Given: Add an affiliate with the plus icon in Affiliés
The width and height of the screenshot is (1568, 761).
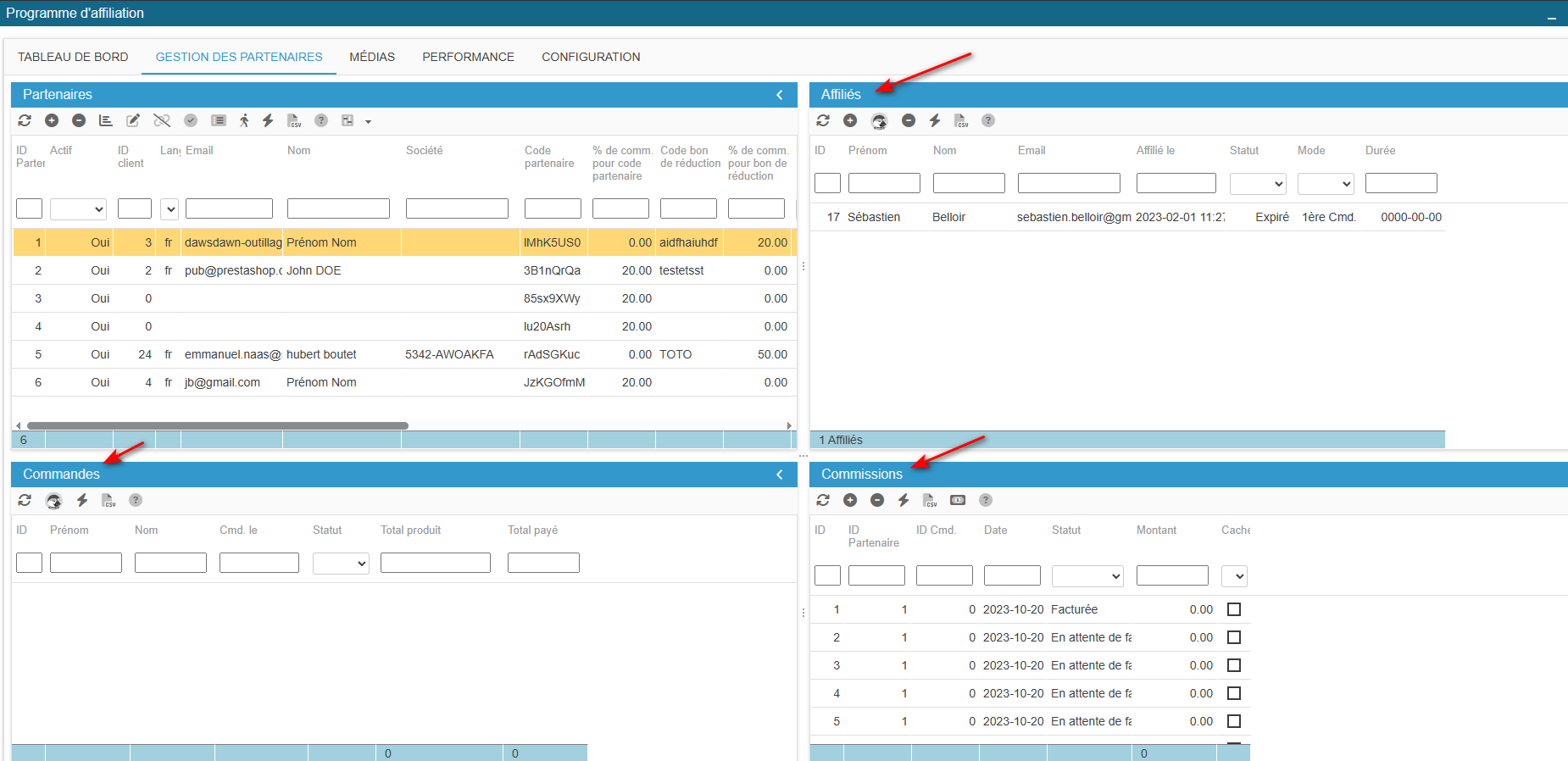Looking at the screenshot, I should [x=850, y=120].
